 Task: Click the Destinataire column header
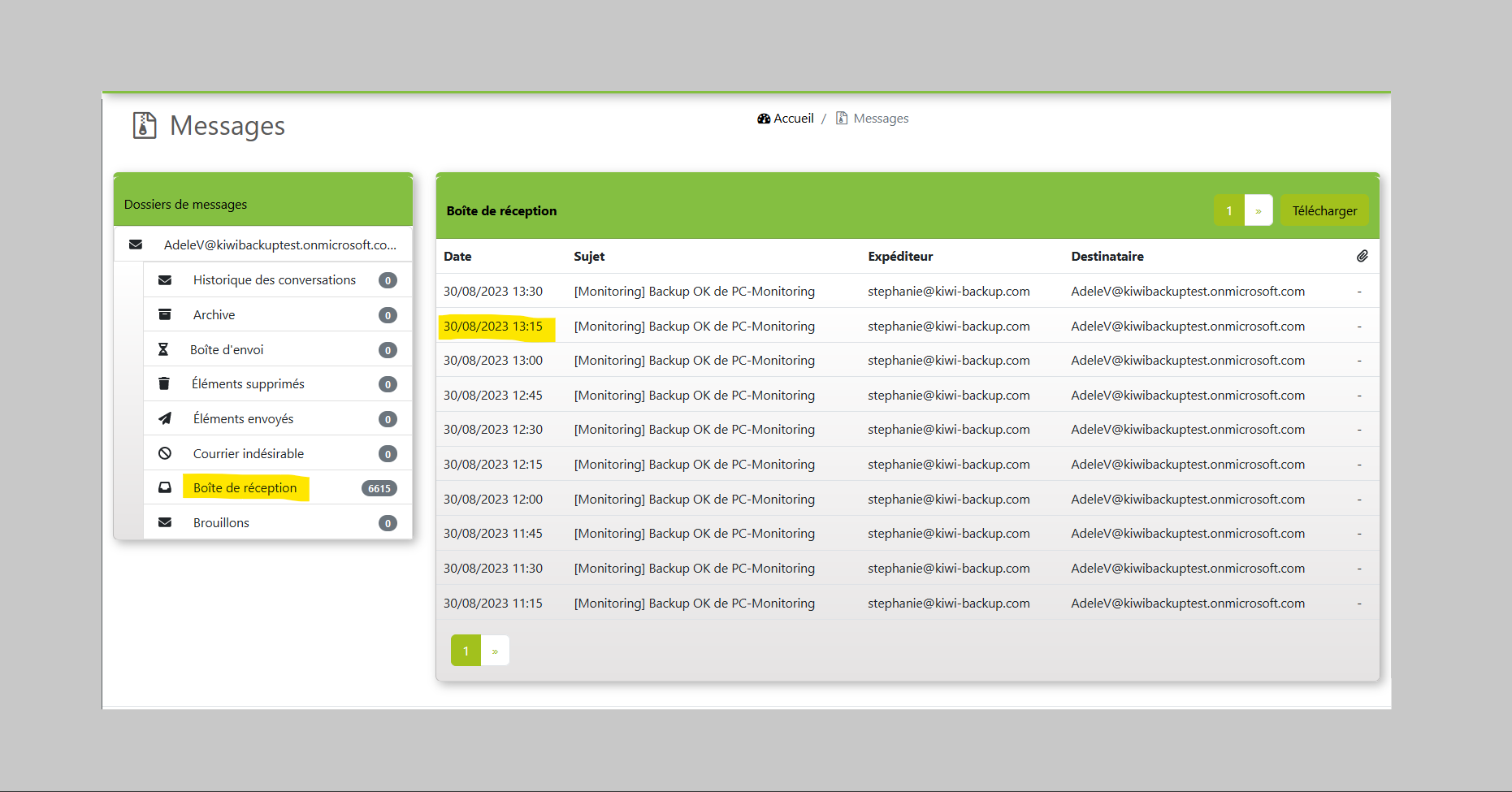point(1107,256)
